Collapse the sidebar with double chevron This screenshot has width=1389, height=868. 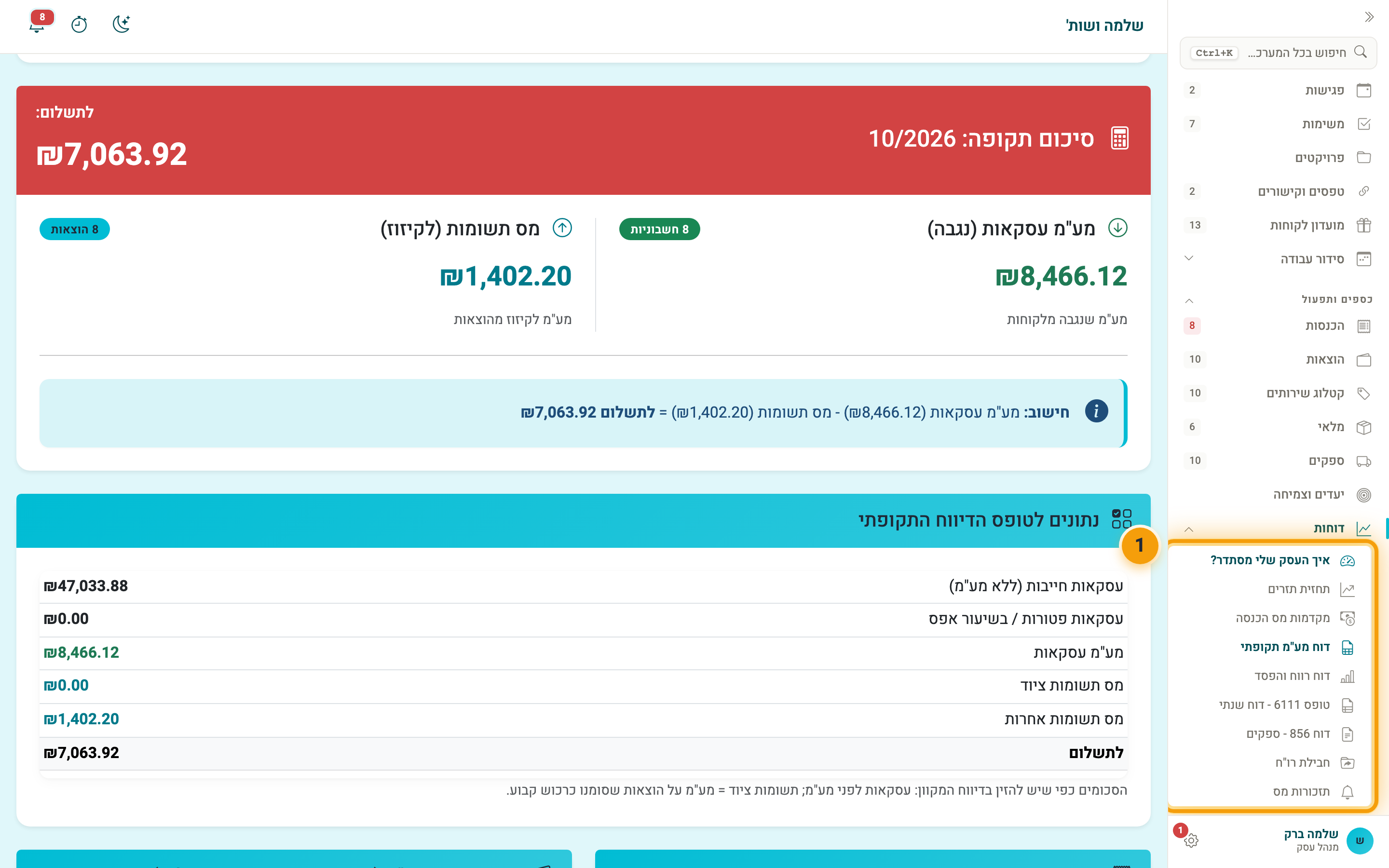coord(1369,17)
